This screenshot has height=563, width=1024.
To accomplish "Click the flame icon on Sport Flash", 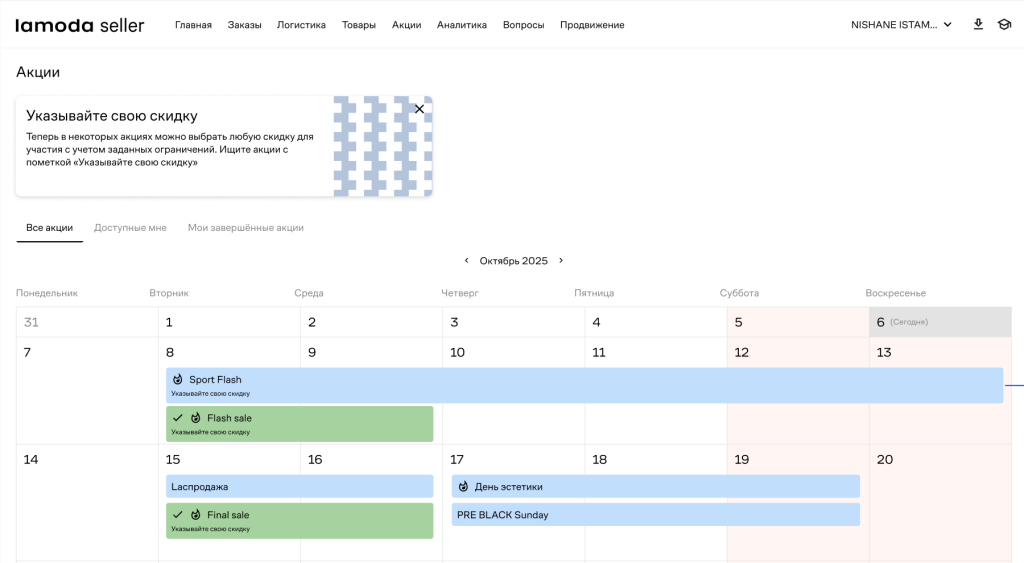I will pos(178,380).
